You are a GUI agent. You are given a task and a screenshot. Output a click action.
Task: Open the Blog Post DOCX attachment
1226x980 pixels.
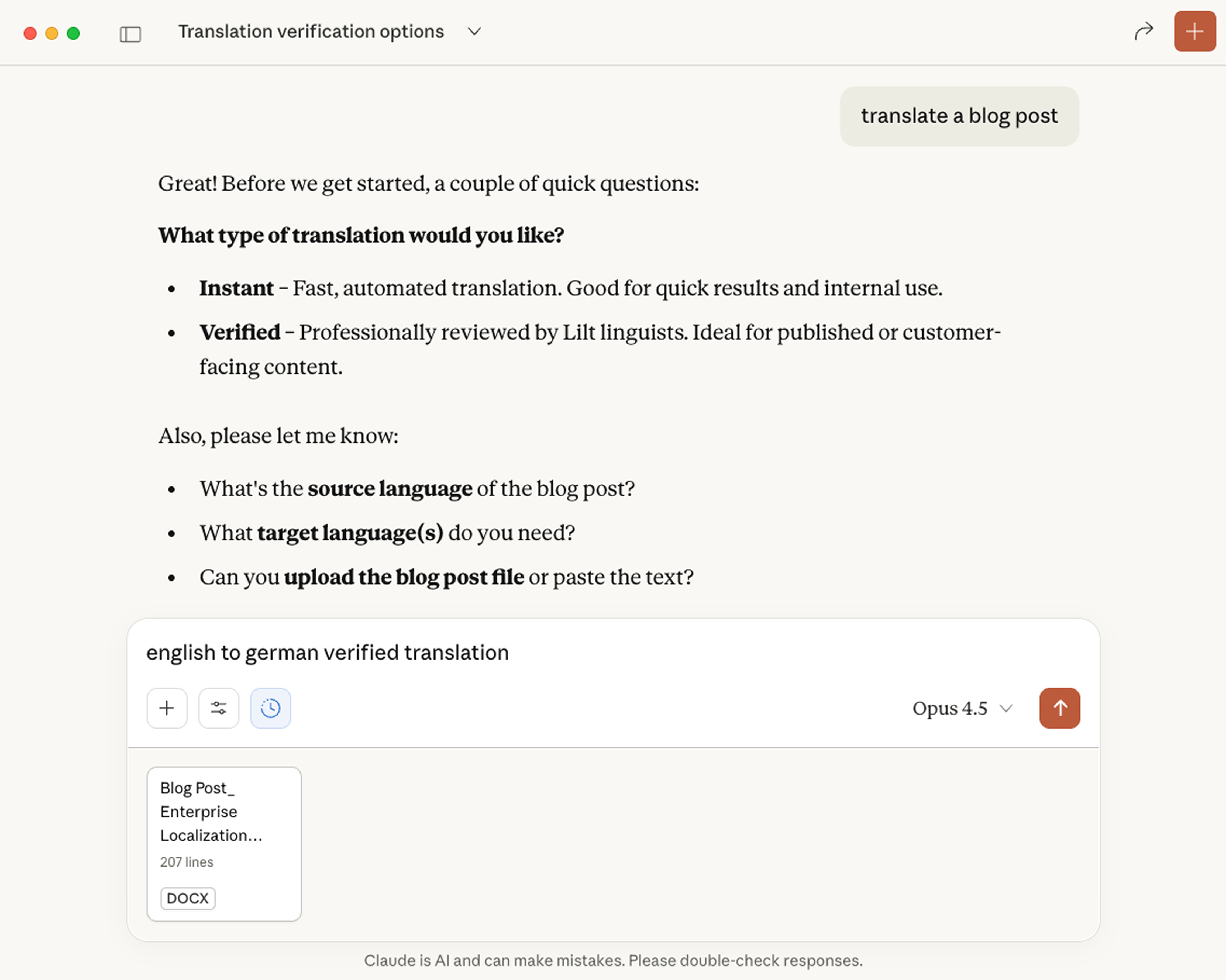pyautogui.click(x=224, y=844)
